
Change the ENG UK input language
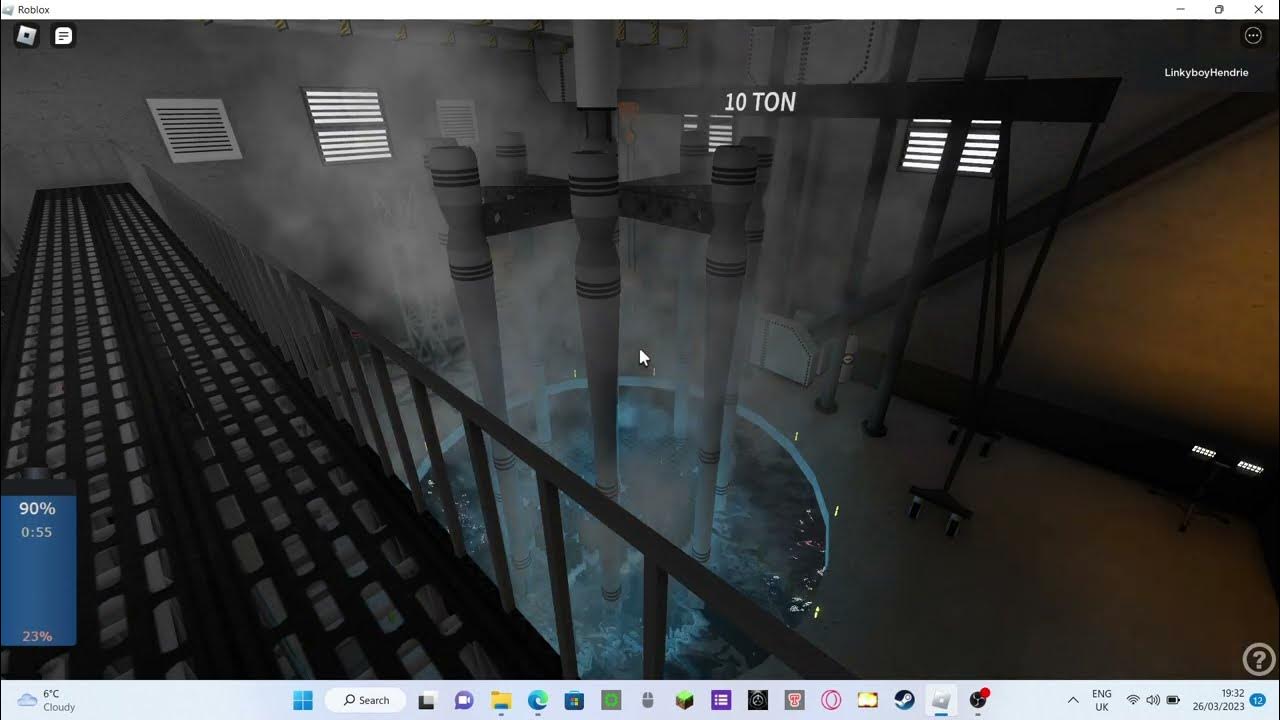(x=1101, y=700)
